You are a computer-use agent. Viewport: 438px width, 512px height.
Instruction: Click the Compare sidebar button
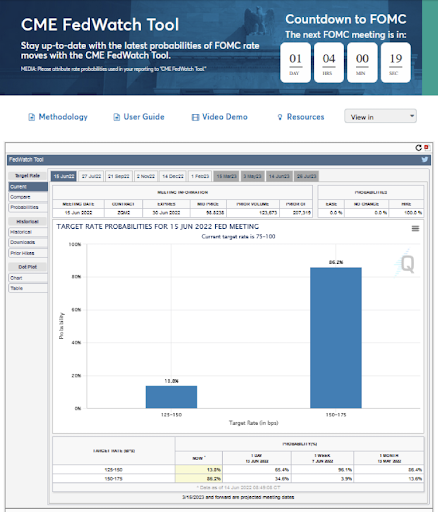tap(28, 197)
